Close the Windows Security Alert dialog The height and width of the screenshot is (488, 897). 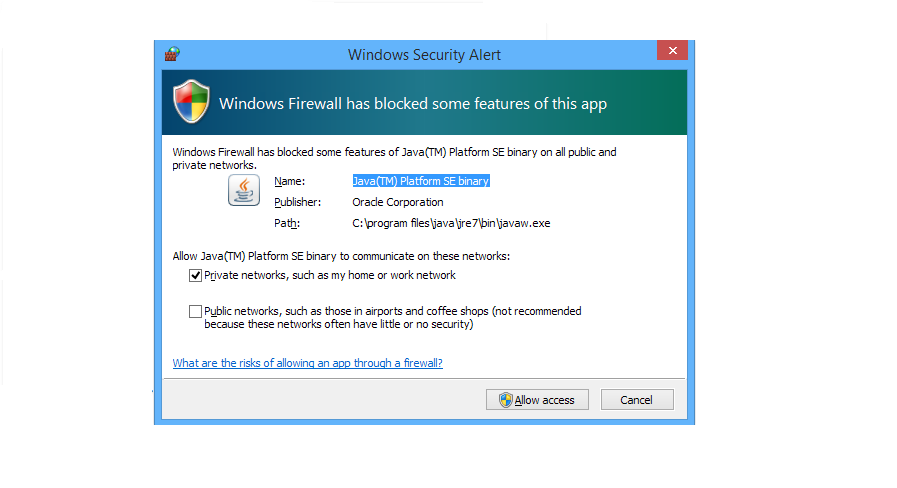coord(671,51)
